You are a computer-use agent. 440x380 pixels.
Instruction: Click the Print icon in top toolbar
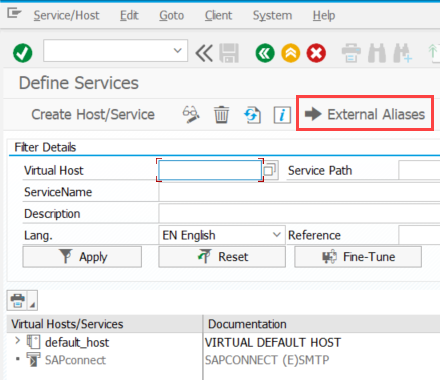point(351,53)
